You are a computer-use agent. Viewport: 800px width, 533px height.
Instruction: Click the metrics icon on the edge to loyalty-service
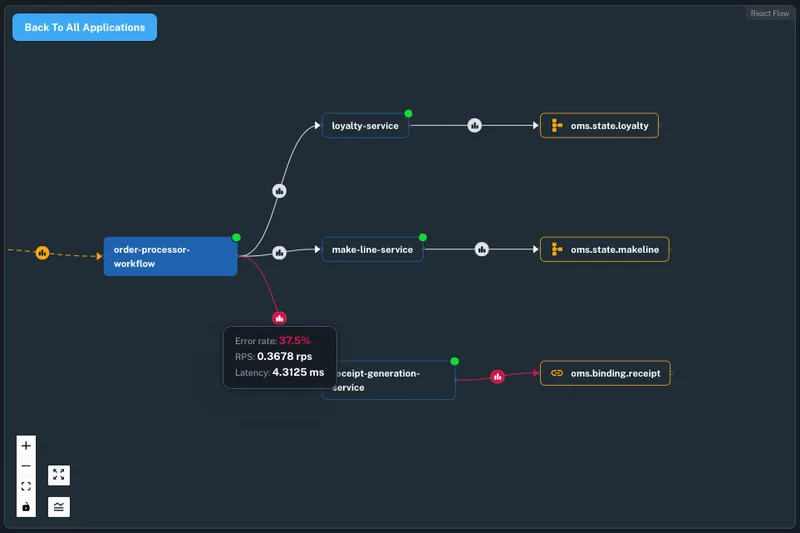click(280, 190)
